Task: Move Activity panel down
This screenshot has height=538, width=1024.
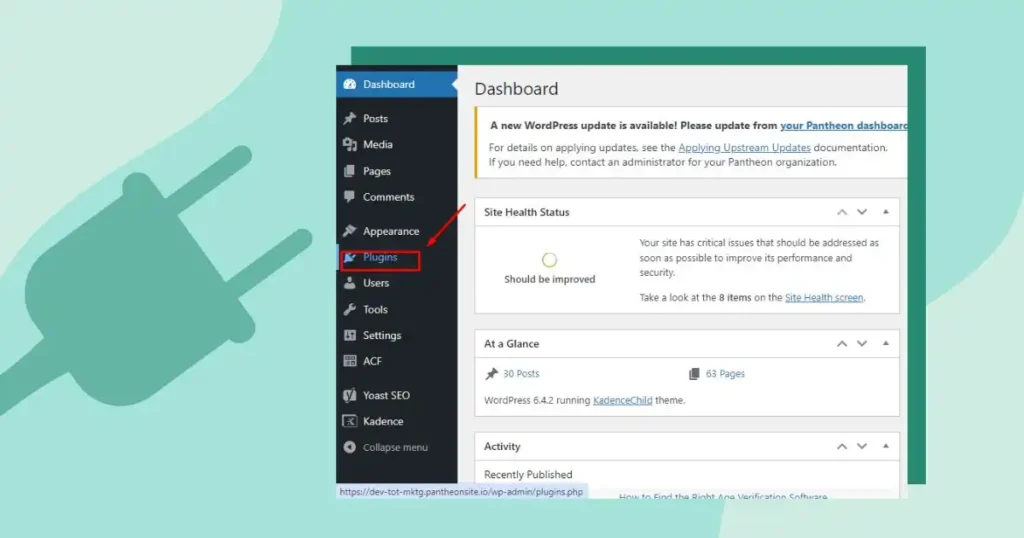Action: [x=862, y=447]
